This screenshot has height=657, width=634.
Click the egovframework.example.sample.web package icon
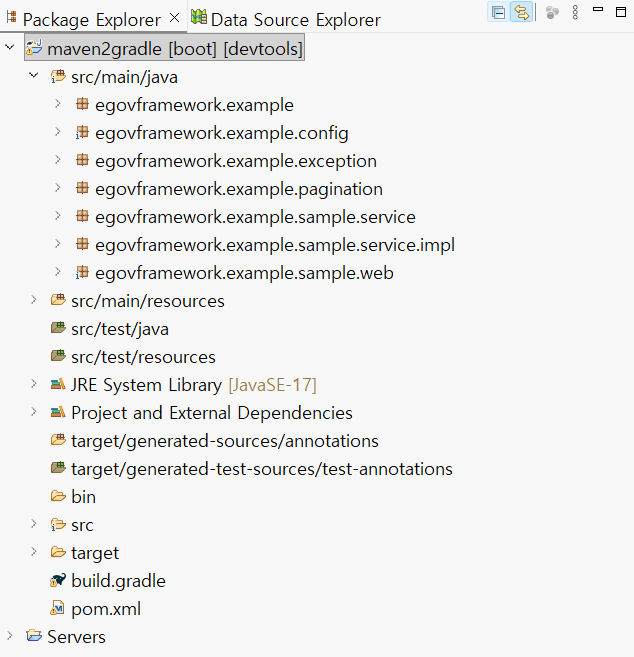coord(82,272)
